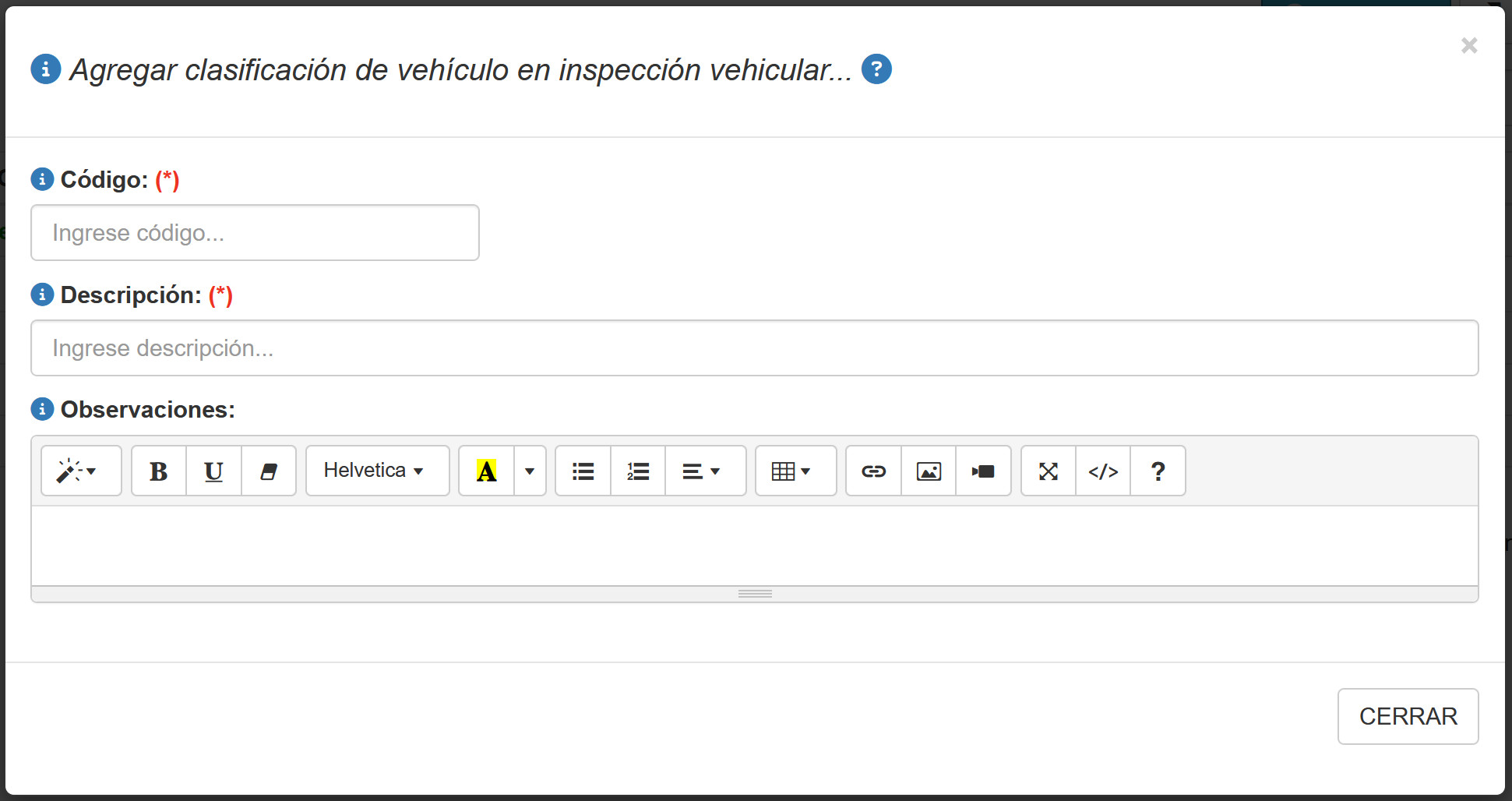This screenshot has height=801, width=1512.
Task: Click the CERRAR button
Action: 1408,716
